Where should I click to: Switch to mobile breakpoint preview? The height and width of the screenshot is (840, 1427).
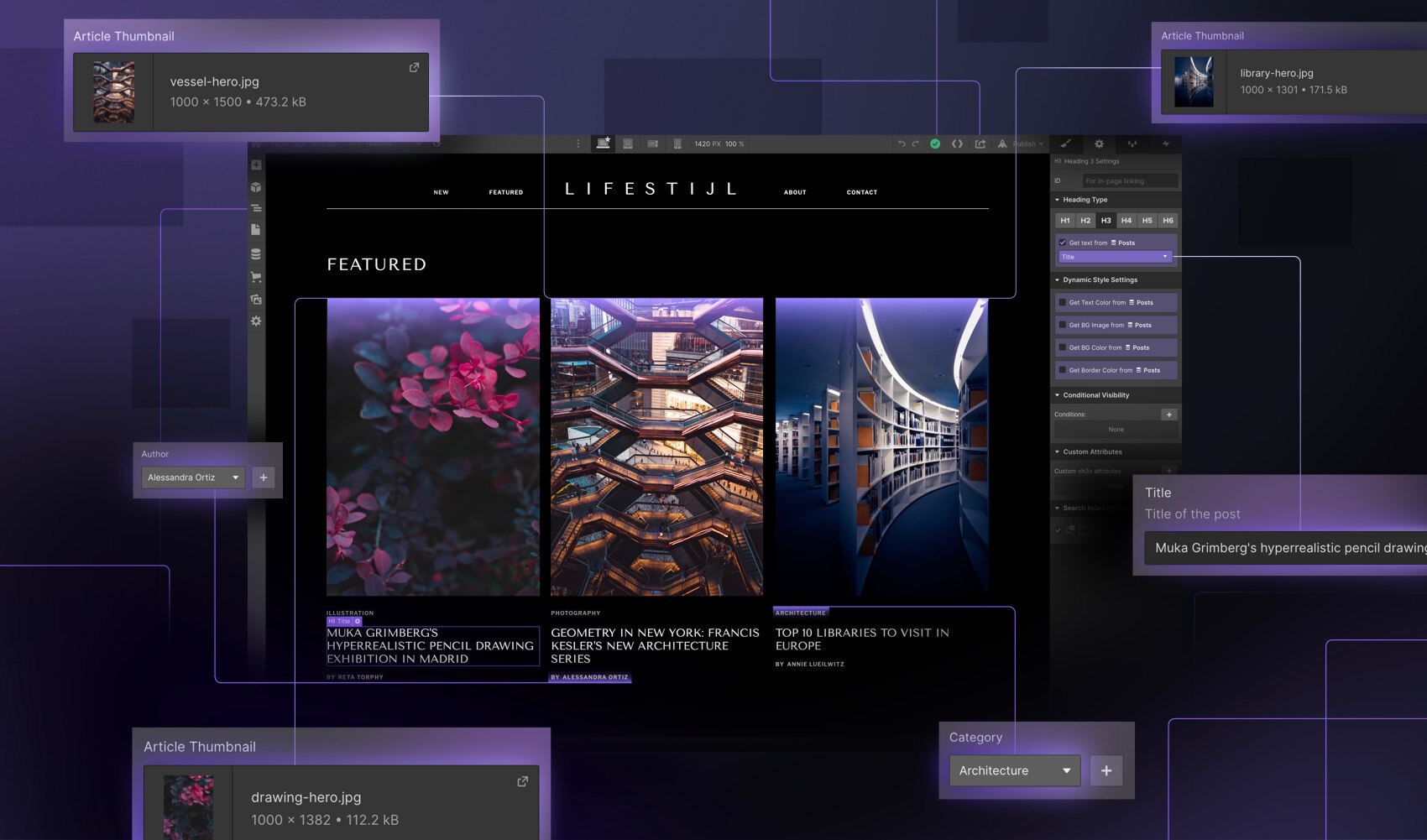677,143
